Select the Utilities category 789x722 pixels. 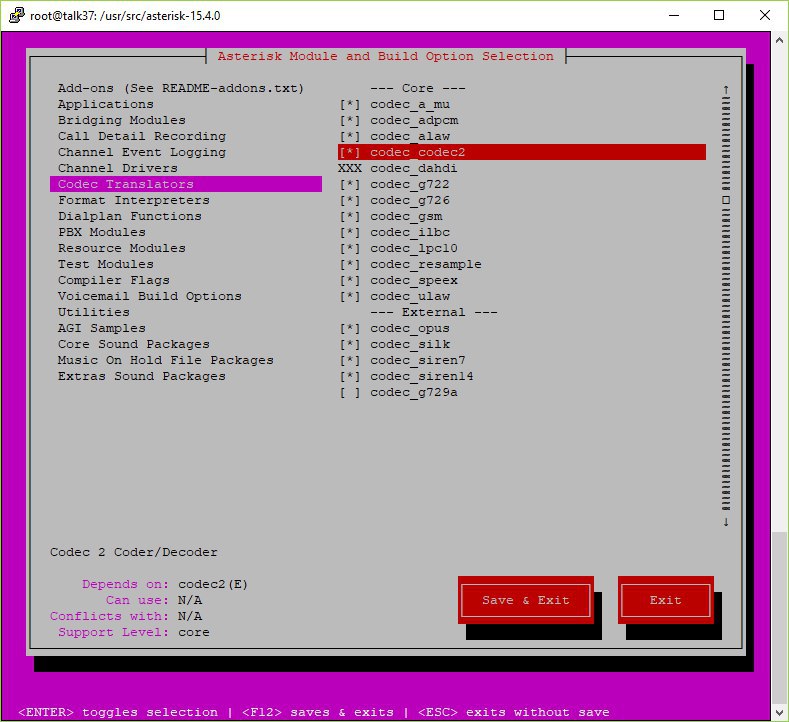[94, 312]
